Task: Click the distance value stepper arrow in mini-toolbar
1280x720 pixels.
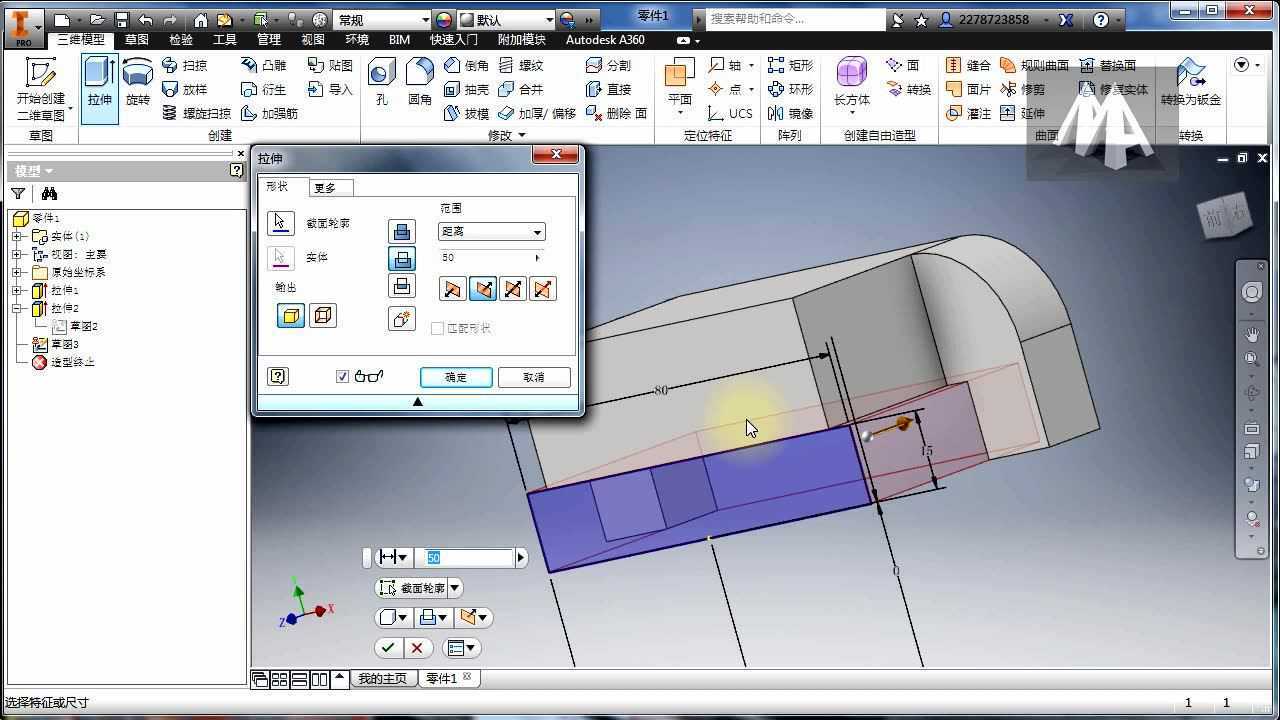Action: tap(519, 557)
